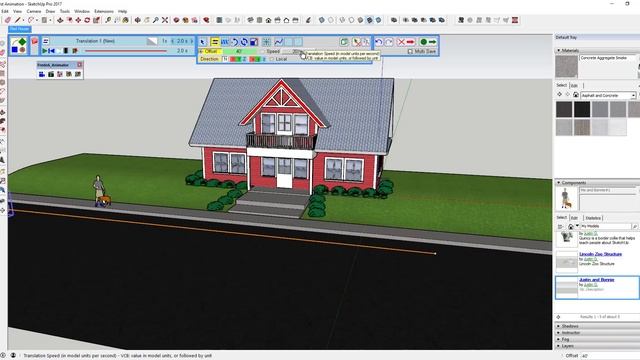Open the Camera menu

[33, 11]
